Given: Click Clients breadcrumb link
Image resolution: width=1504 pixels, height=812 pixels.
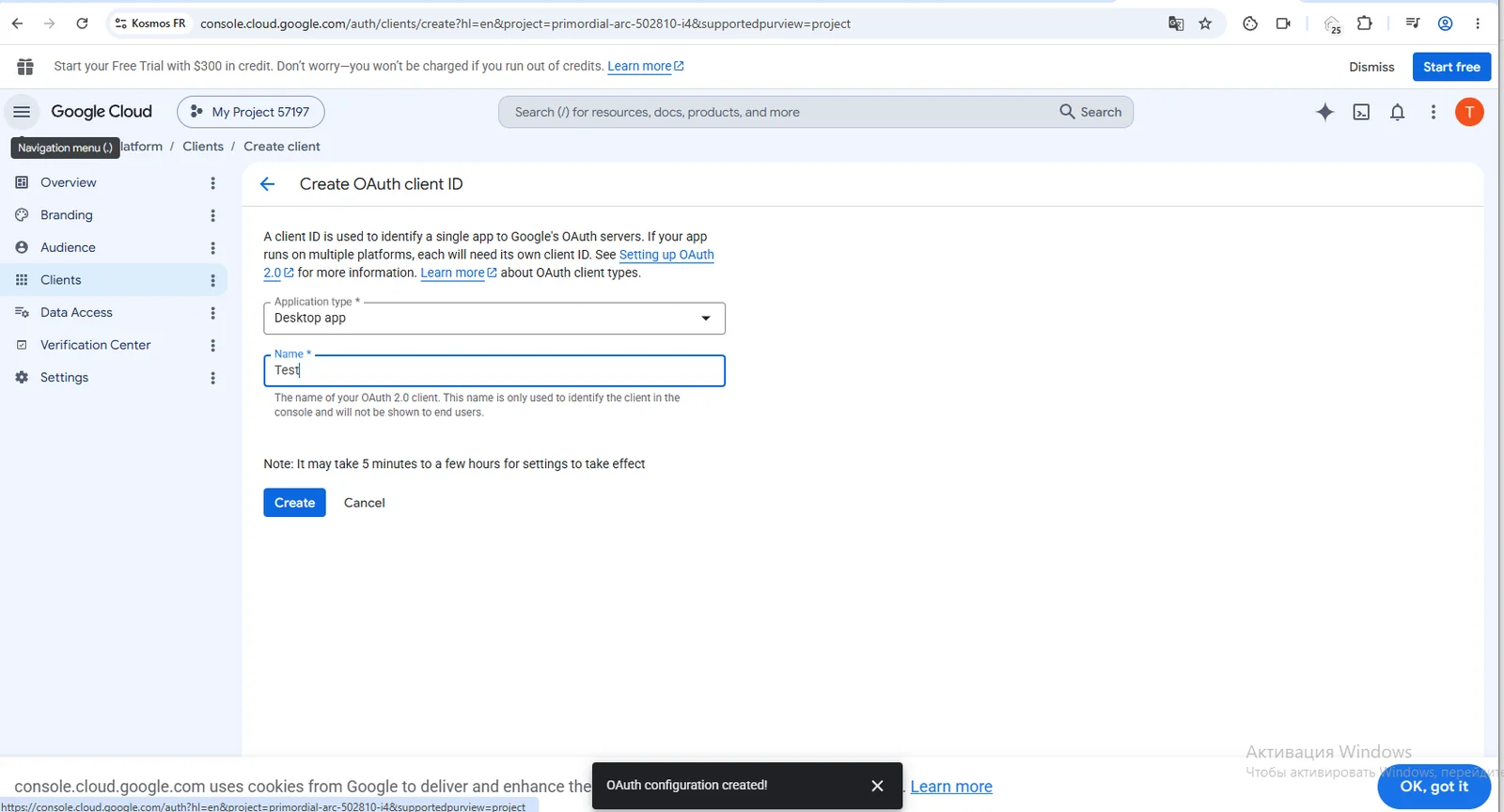Looking at the screenshot, I should click(203, 147).
